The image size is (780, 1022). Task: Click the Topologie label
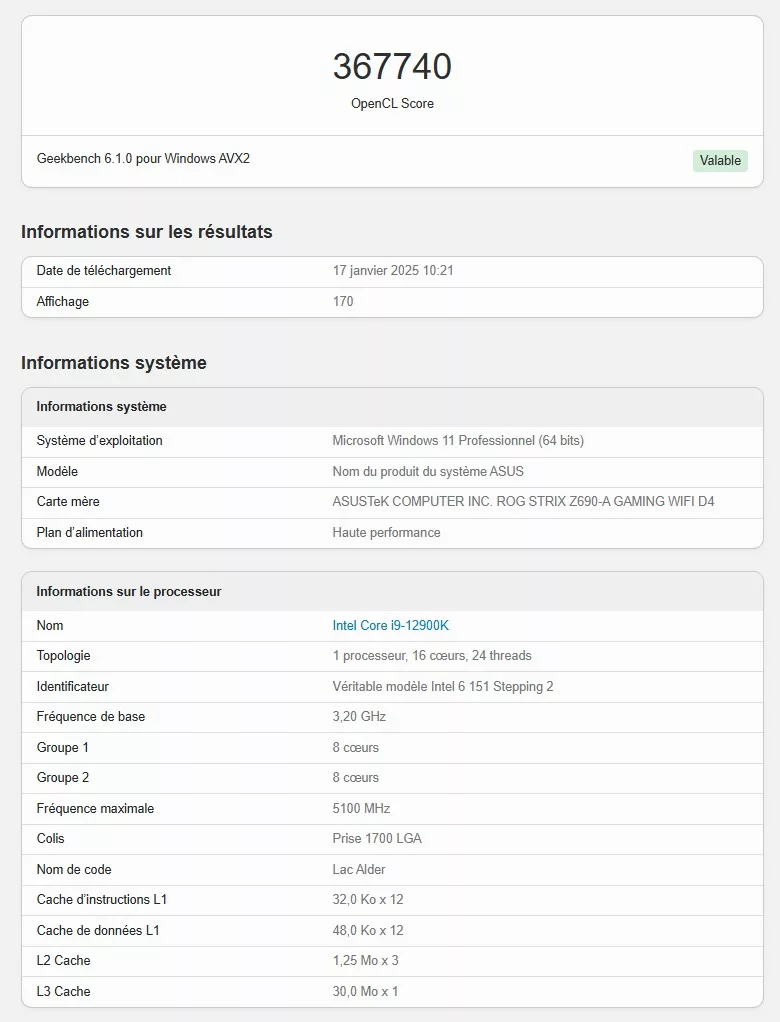pos(64,656)
